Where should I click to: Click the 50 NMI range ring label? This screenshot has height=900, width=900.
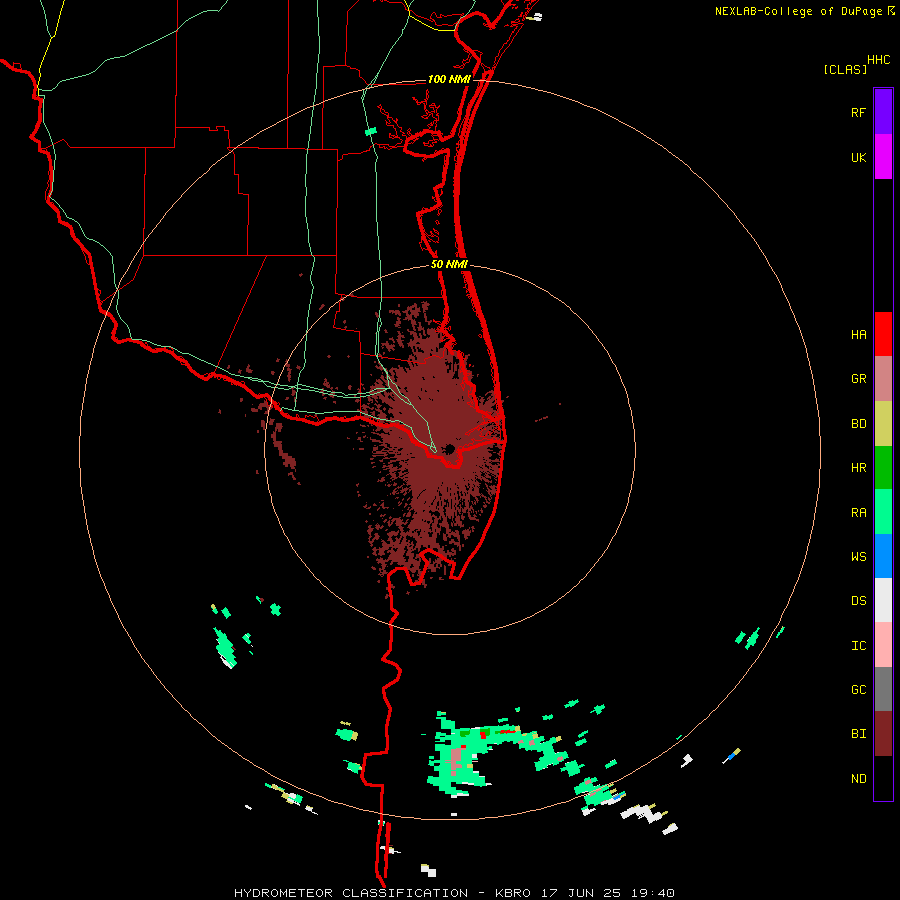[x=449, y=264]
